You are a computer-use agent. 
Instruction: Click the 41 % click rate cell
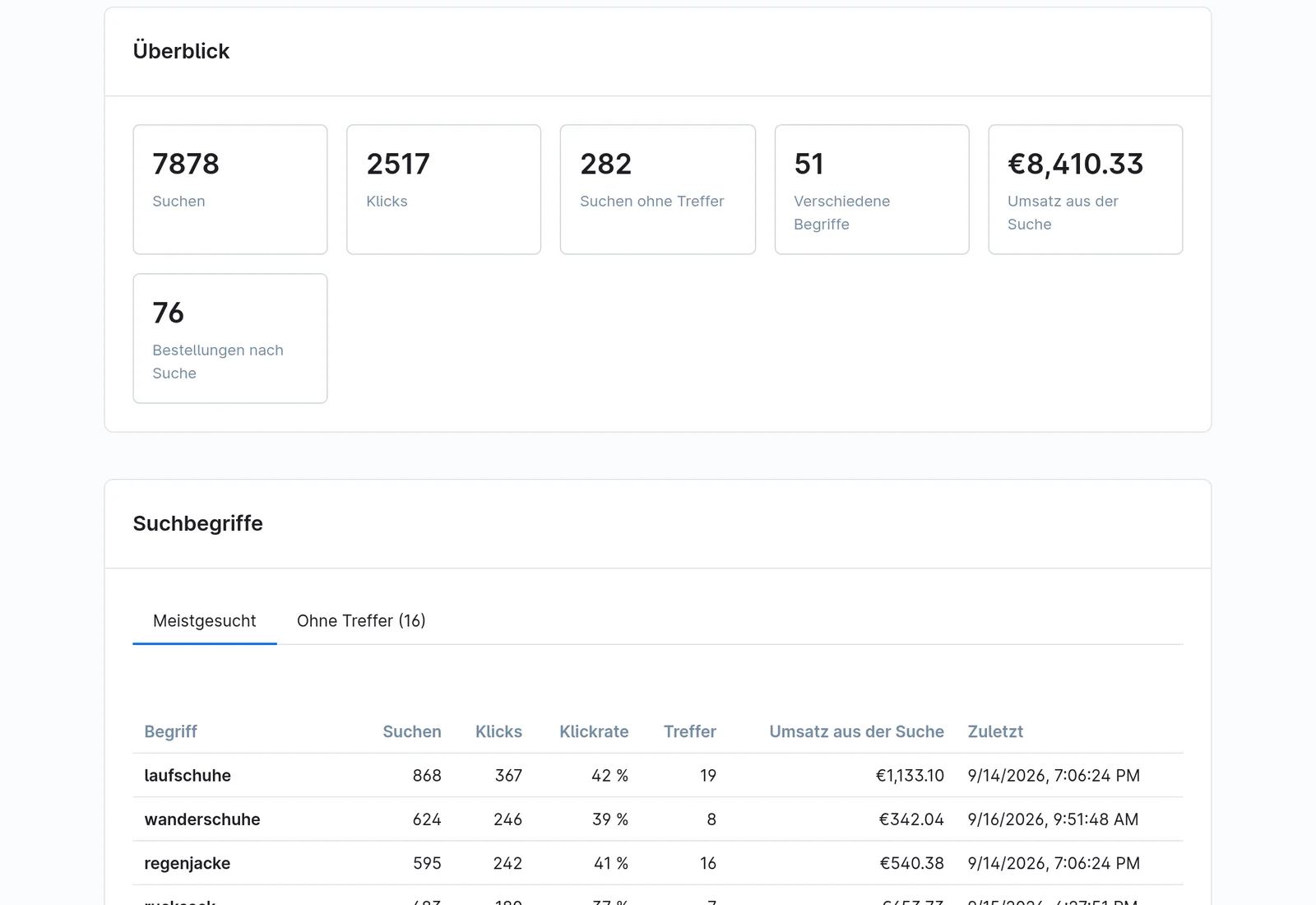tap(610, 864)
